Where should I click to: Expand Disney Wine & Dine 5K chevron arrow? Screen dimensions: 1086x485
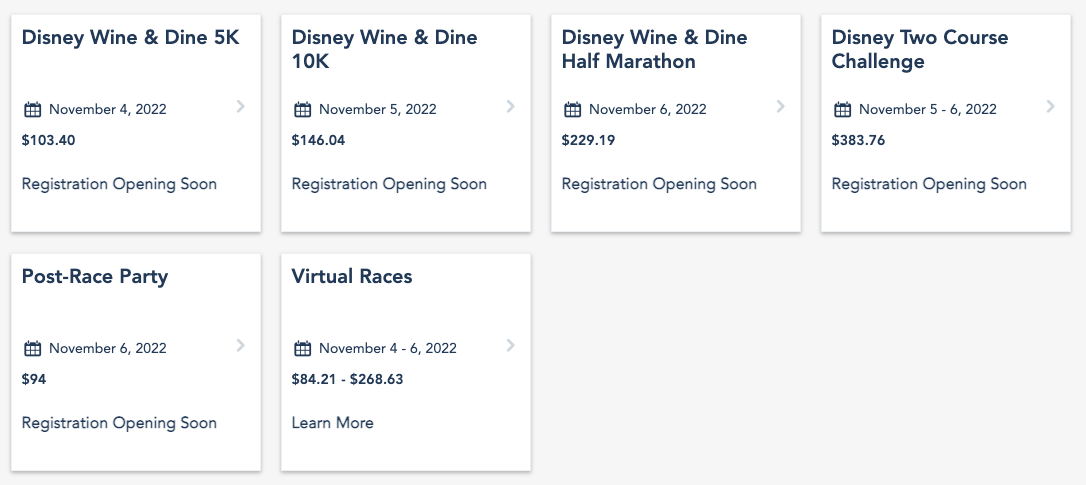tap(241, 106)
